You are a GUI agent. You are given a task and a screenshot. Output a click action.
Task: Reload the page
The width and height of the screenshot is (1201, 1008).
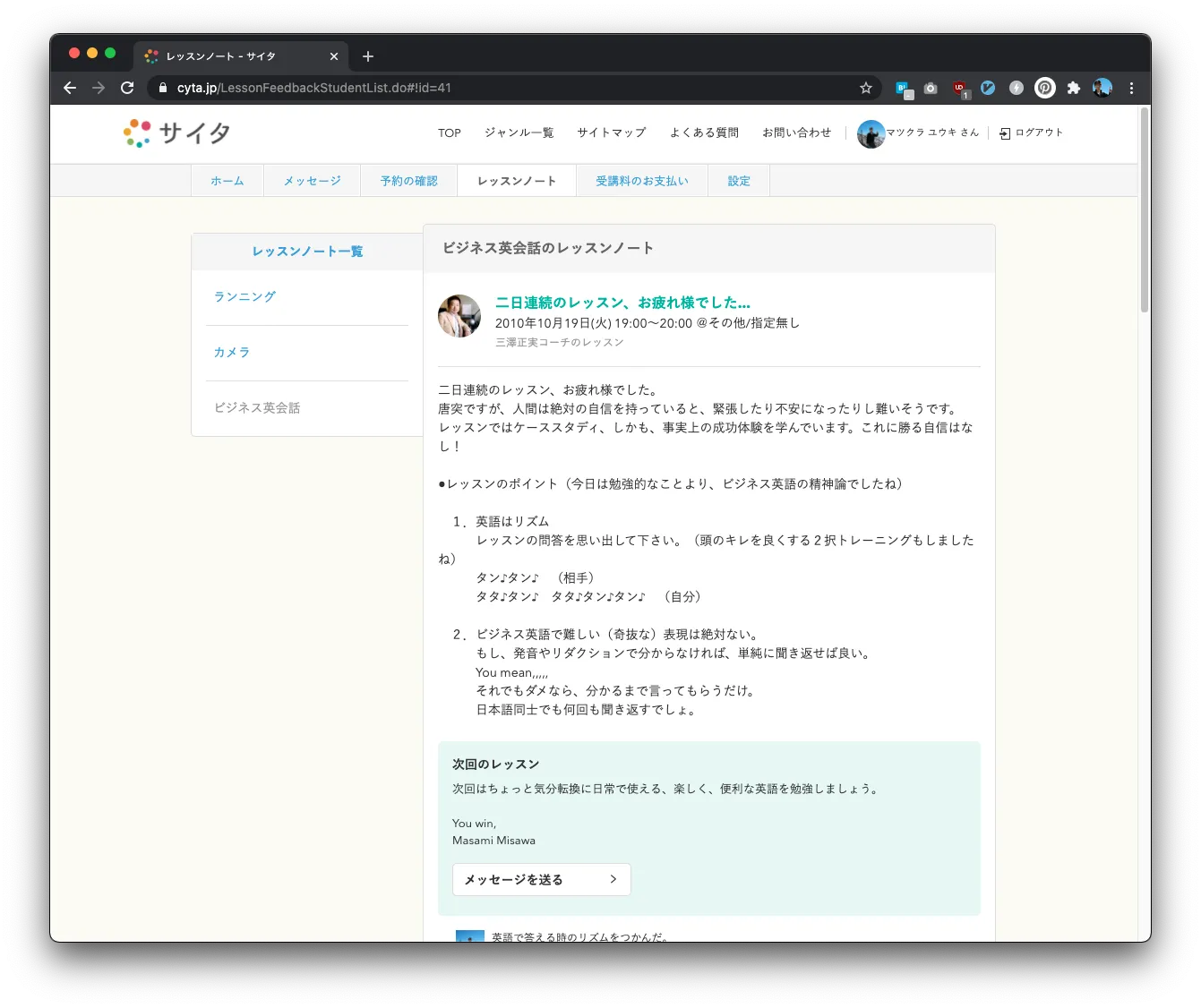(127, 88)
